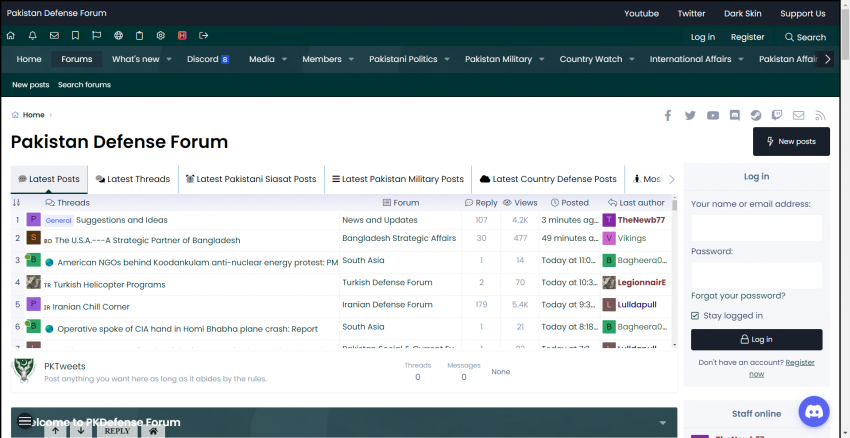Click the dark New posts button
This screenshot has height=438, width=850.
[x=791, y=142]
